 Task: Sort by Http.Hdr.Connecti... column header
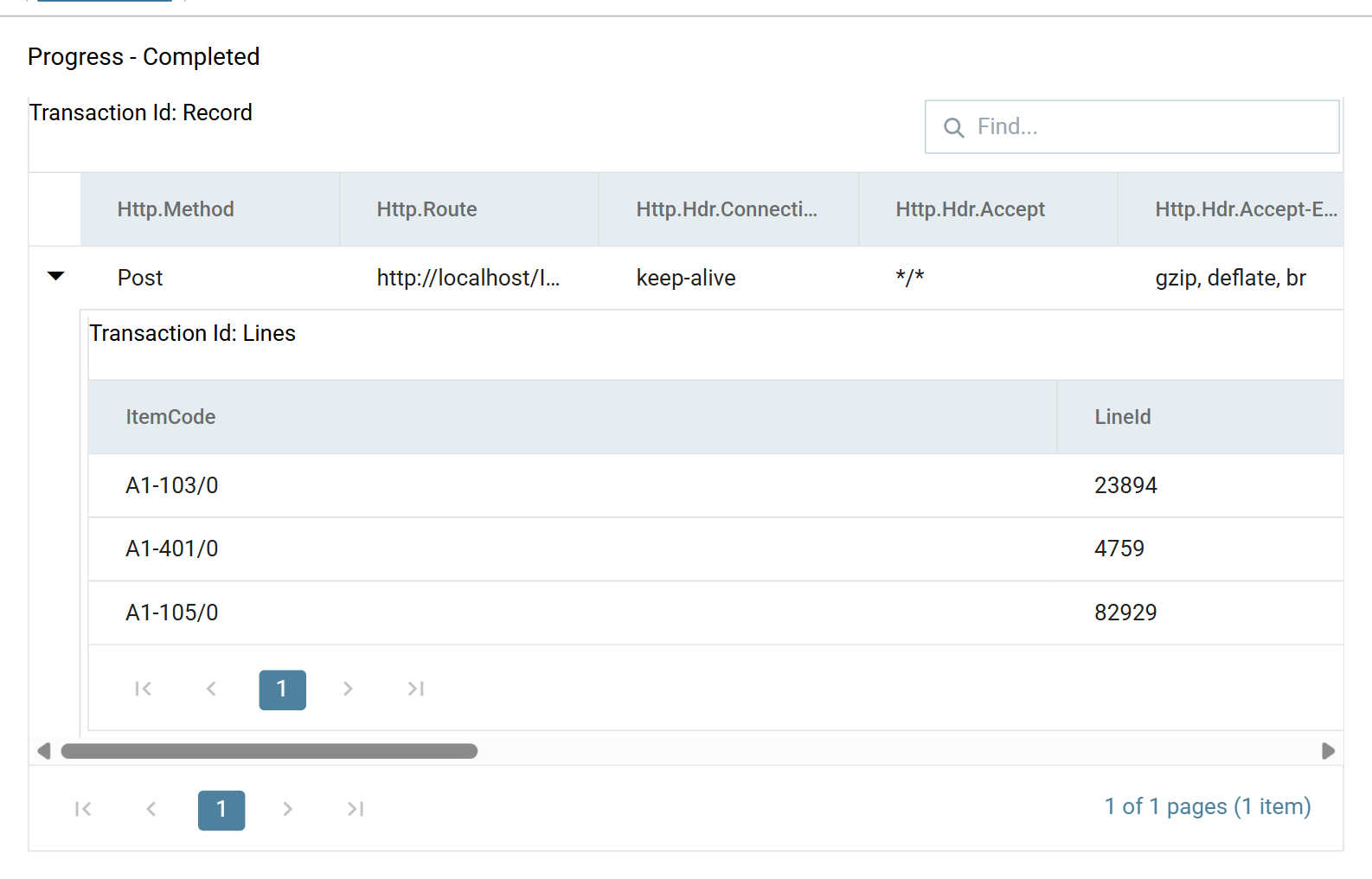pos(729,209)
